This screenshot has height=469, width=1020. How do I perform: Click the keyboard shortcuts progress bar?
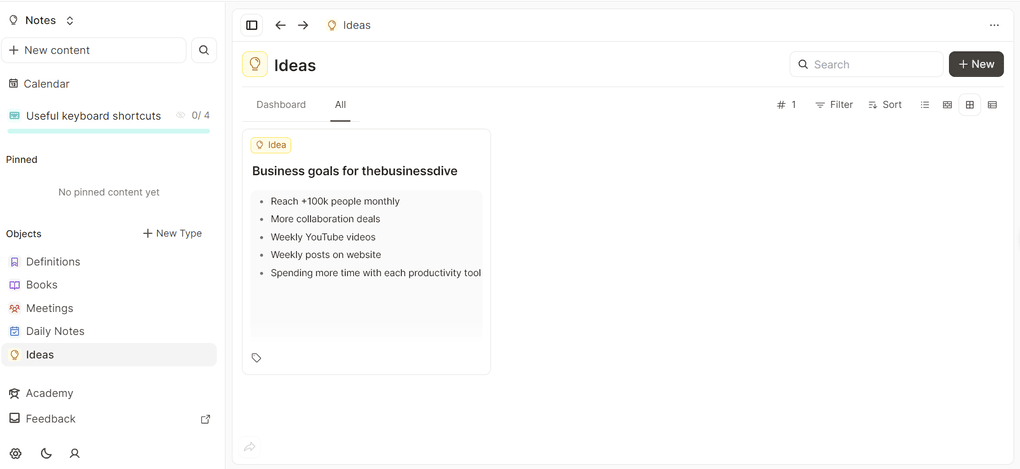click(x=109, y=131)
